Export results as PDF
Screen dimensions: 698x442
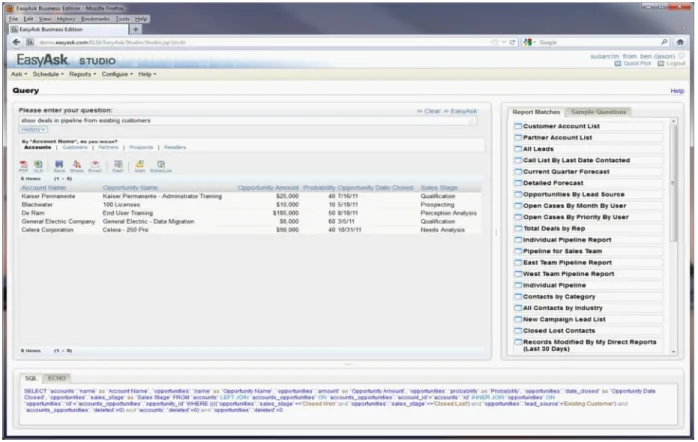click(x=24, y=166)
